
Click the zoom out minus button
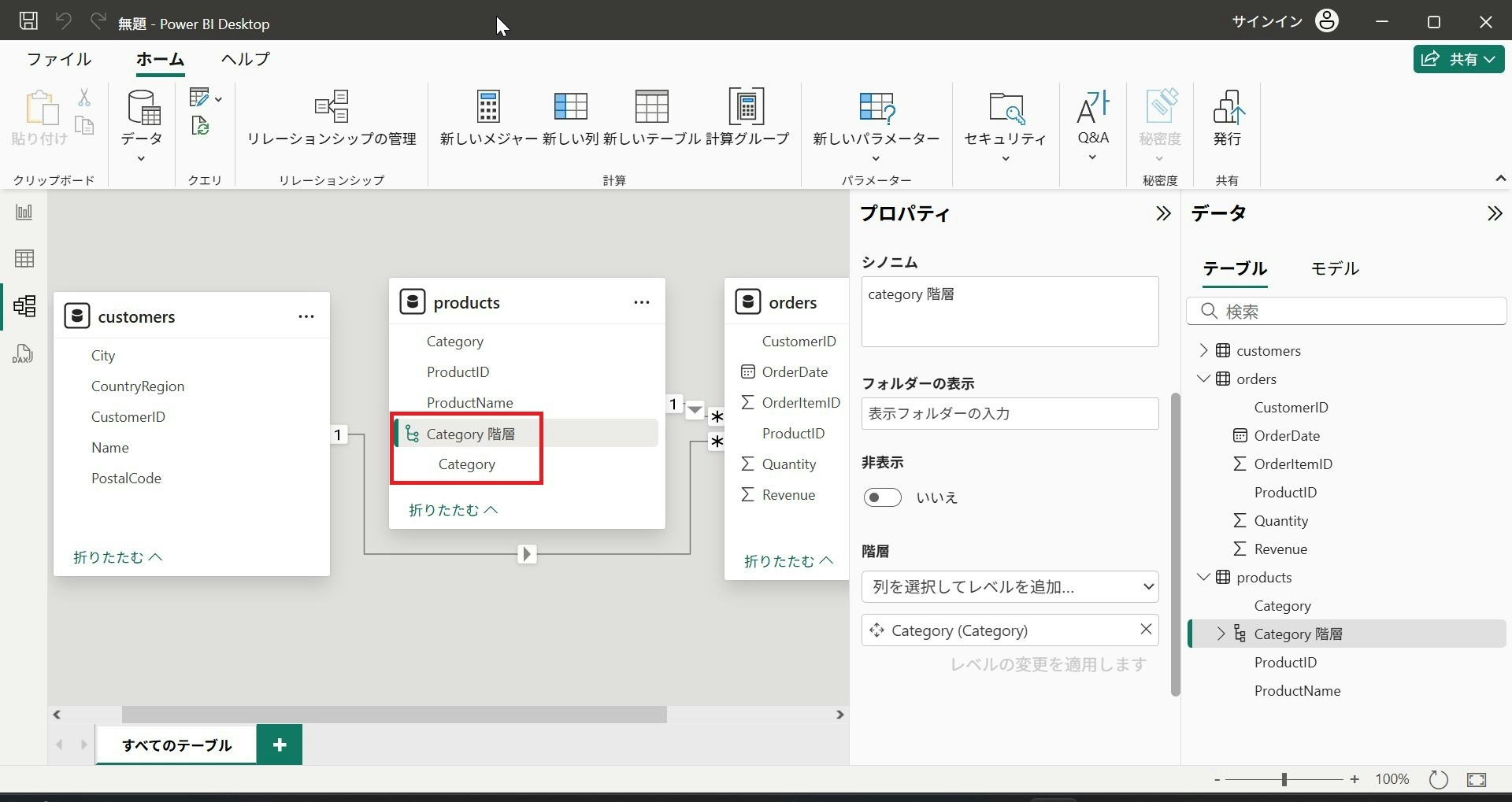point(1217,779)
